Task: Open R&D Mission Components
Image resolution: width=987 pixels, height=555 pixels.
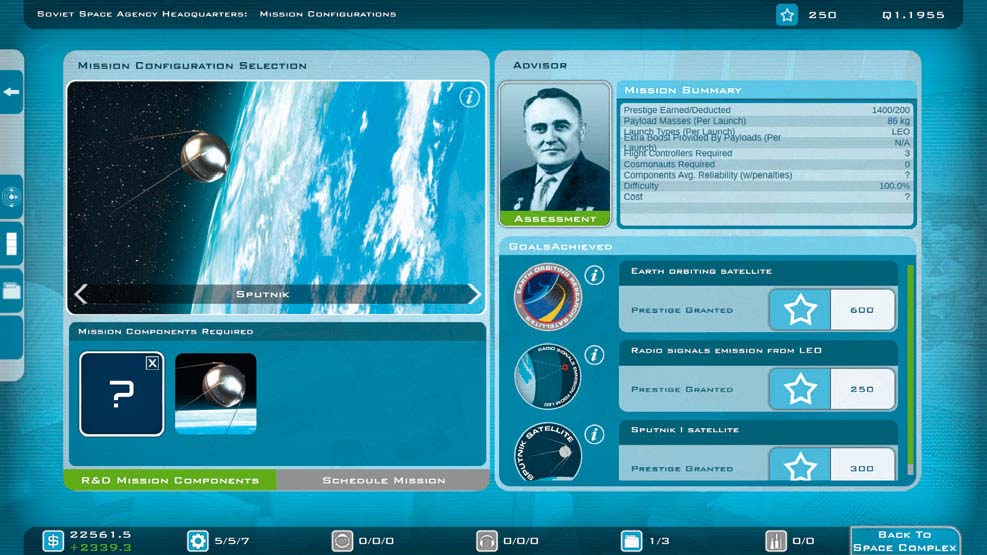Action: tap(170, 480)
